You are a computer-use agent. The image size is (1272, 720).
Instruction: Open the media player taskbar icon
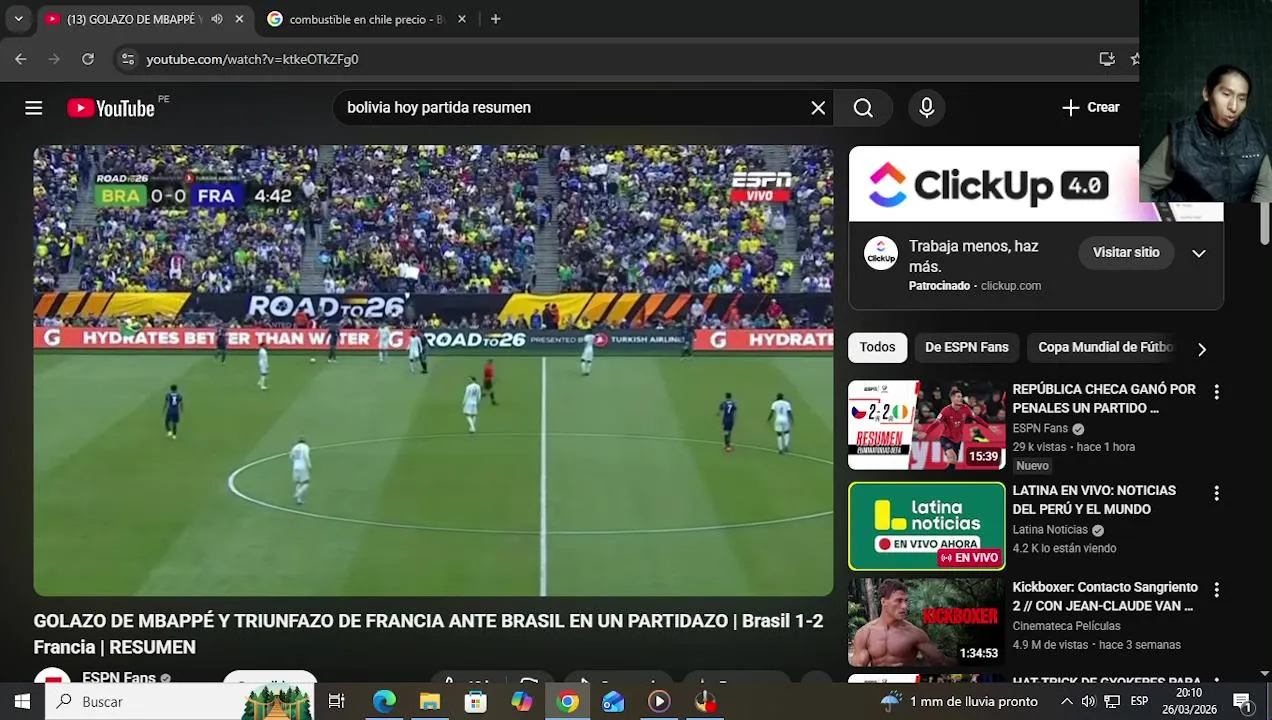[x=659, y=702]
